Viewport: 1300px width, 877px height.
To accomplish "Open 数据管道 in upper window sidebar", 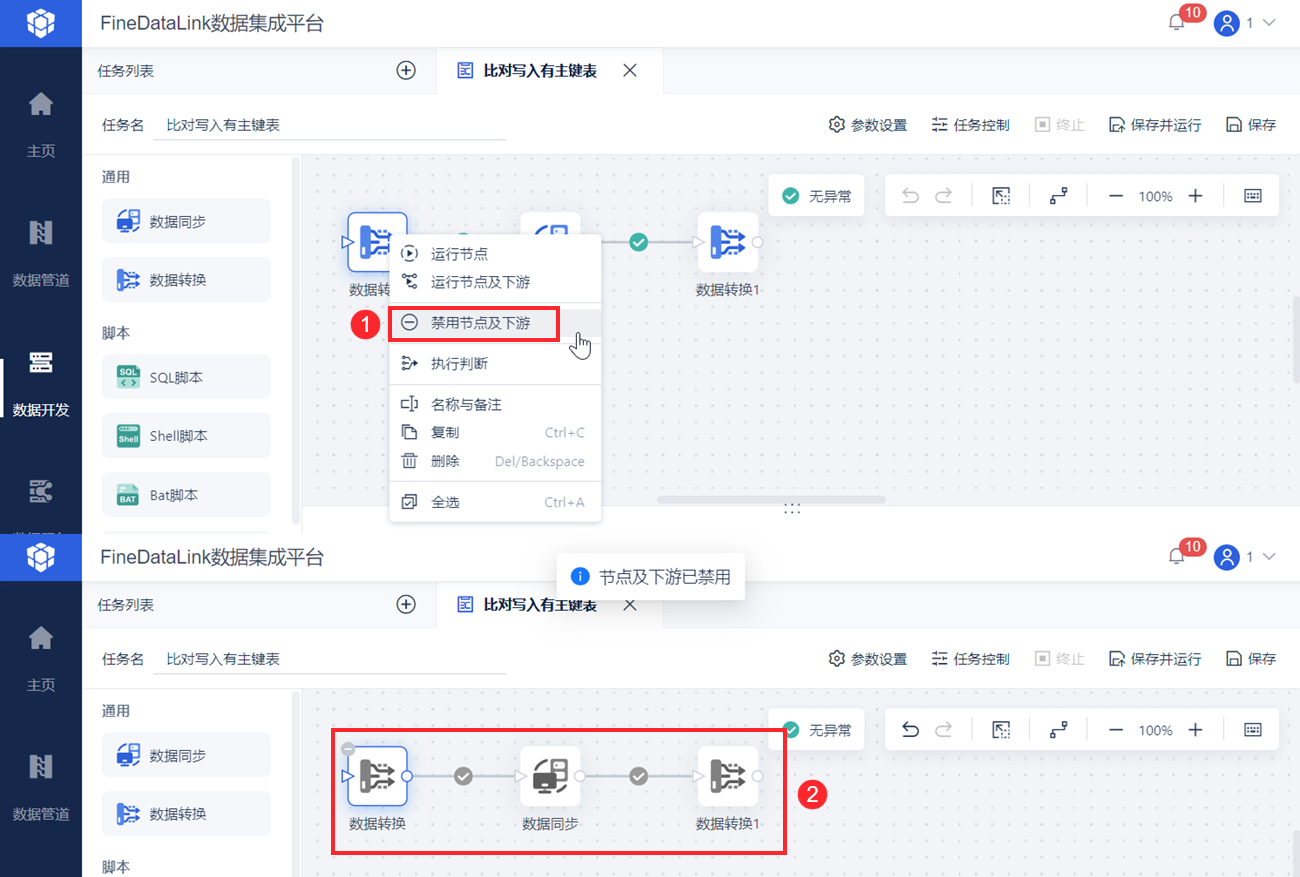I will click(x=41, y=253).
